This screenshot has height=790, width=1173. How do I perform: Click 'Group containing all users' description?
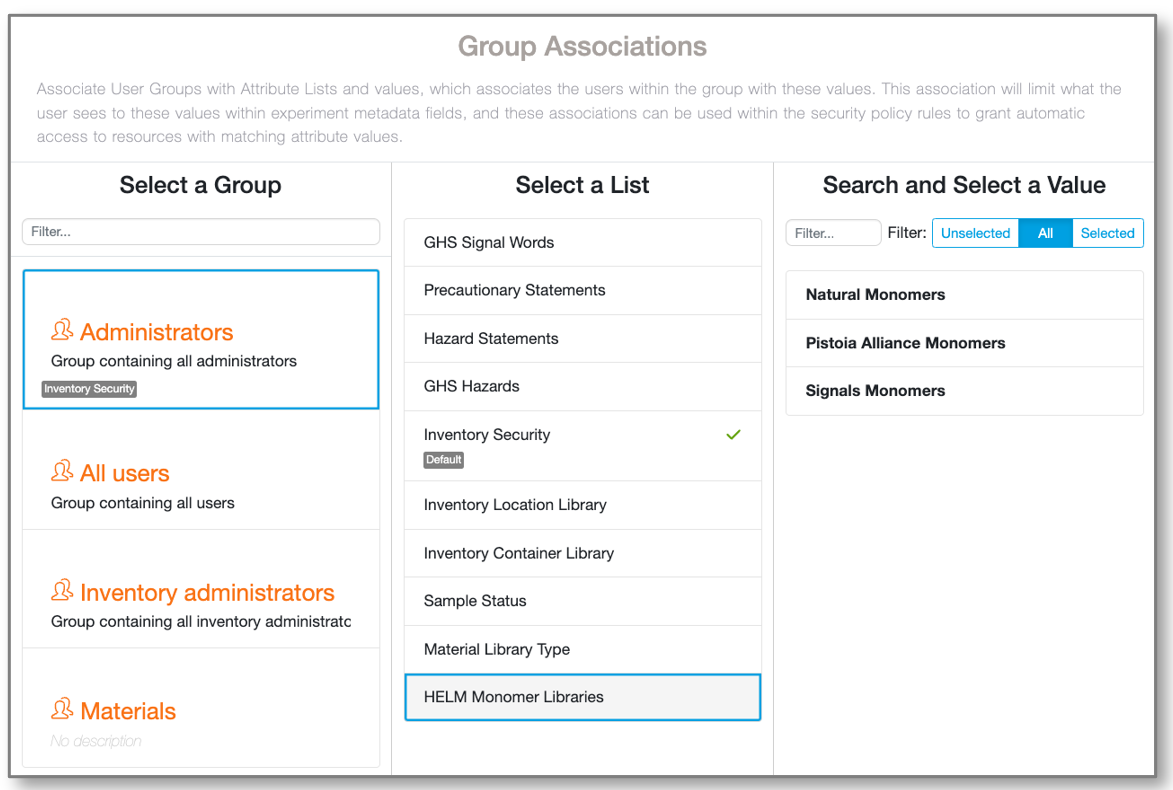(143, 503)
